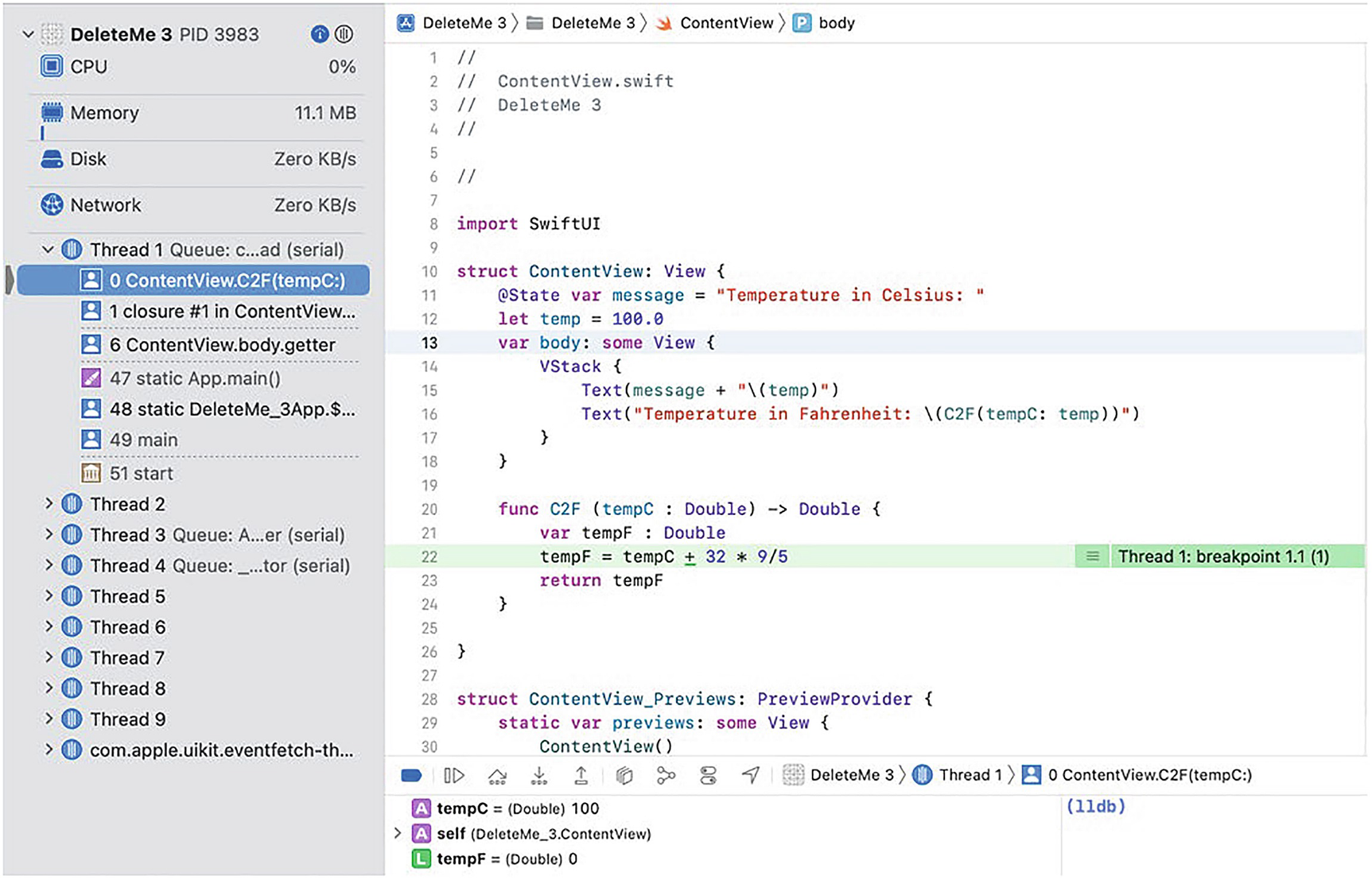Open the Disk gauge report
This screenshot has width=1372, height=880.
click(x=198, y=159)
